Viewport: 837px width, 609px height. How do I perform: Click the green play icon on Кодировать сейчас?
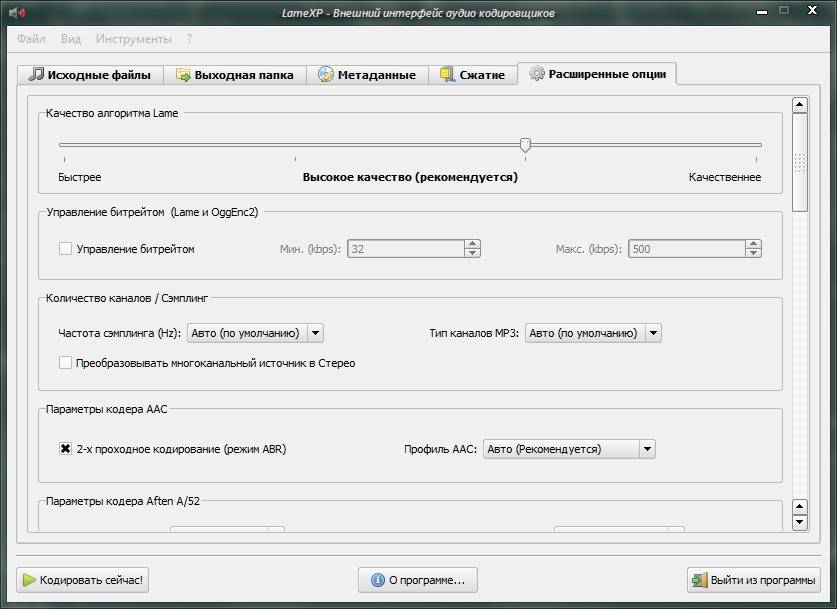tap(29, 580)
